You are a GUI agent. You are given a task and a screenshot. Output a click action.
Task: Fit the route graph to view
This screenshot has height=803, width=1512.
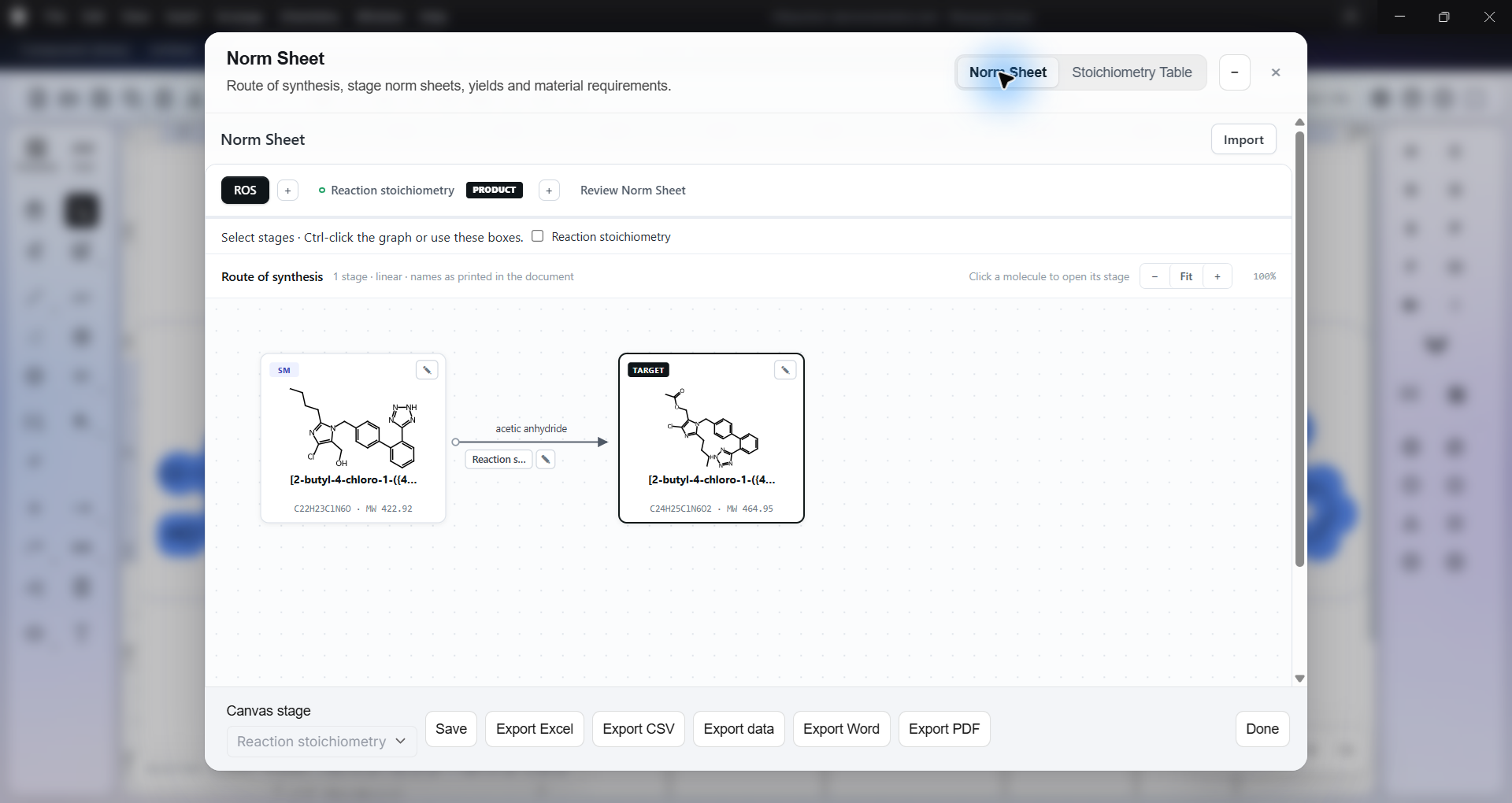pos(1186,276)
